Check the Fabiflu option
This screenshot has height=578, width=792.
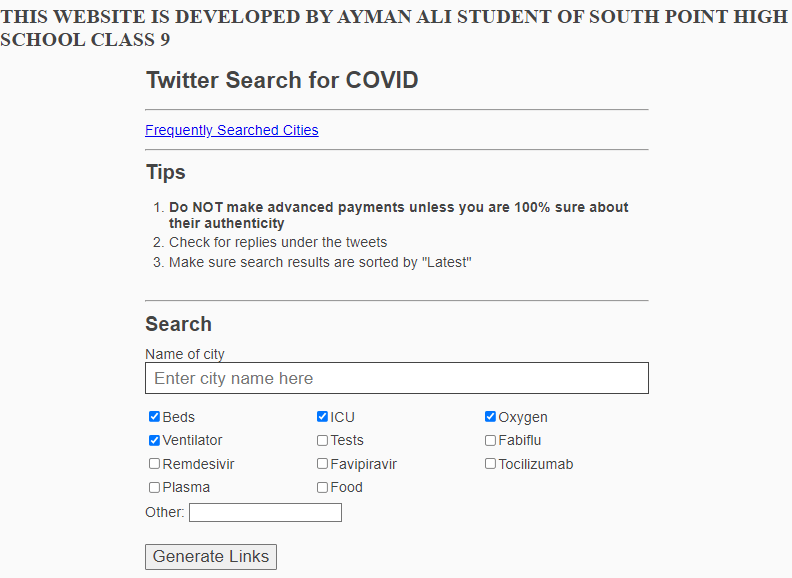point(490,440)
